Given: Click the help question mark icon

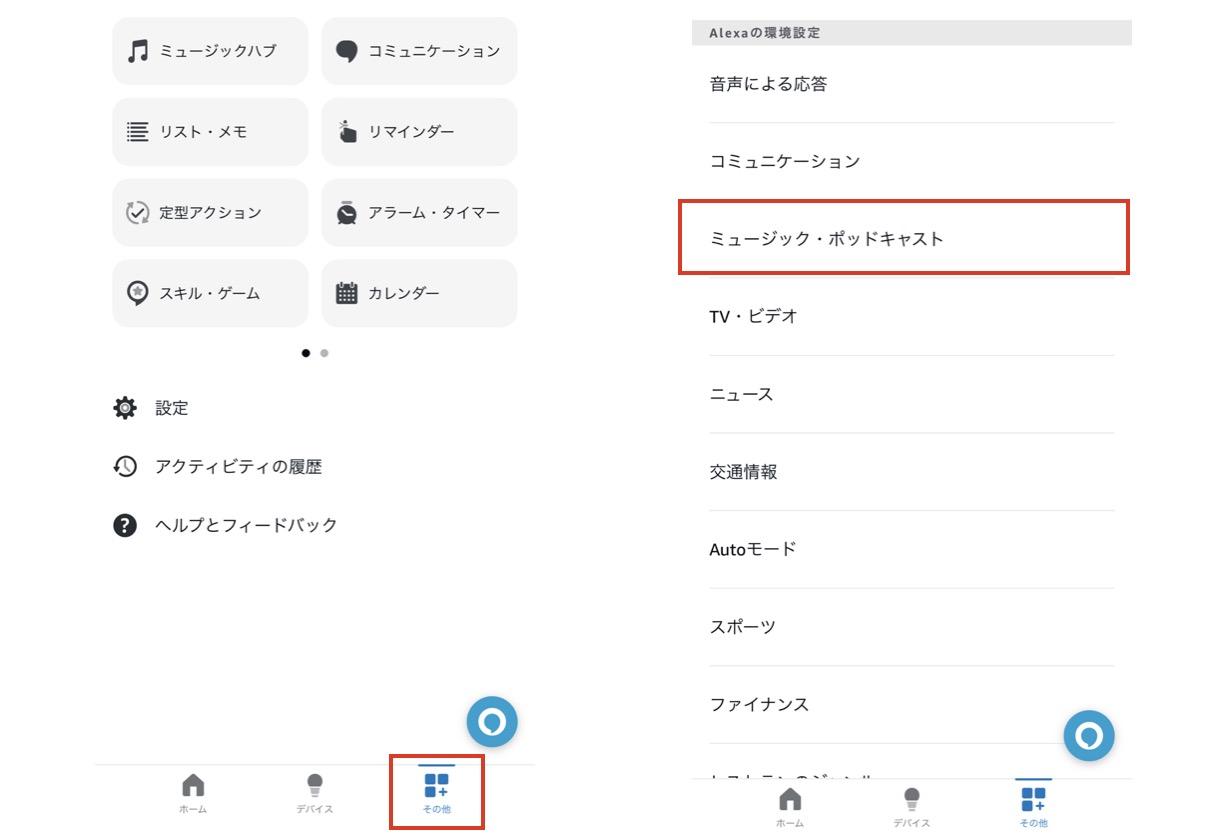Looking at the screenshot, I should [125, 526].
